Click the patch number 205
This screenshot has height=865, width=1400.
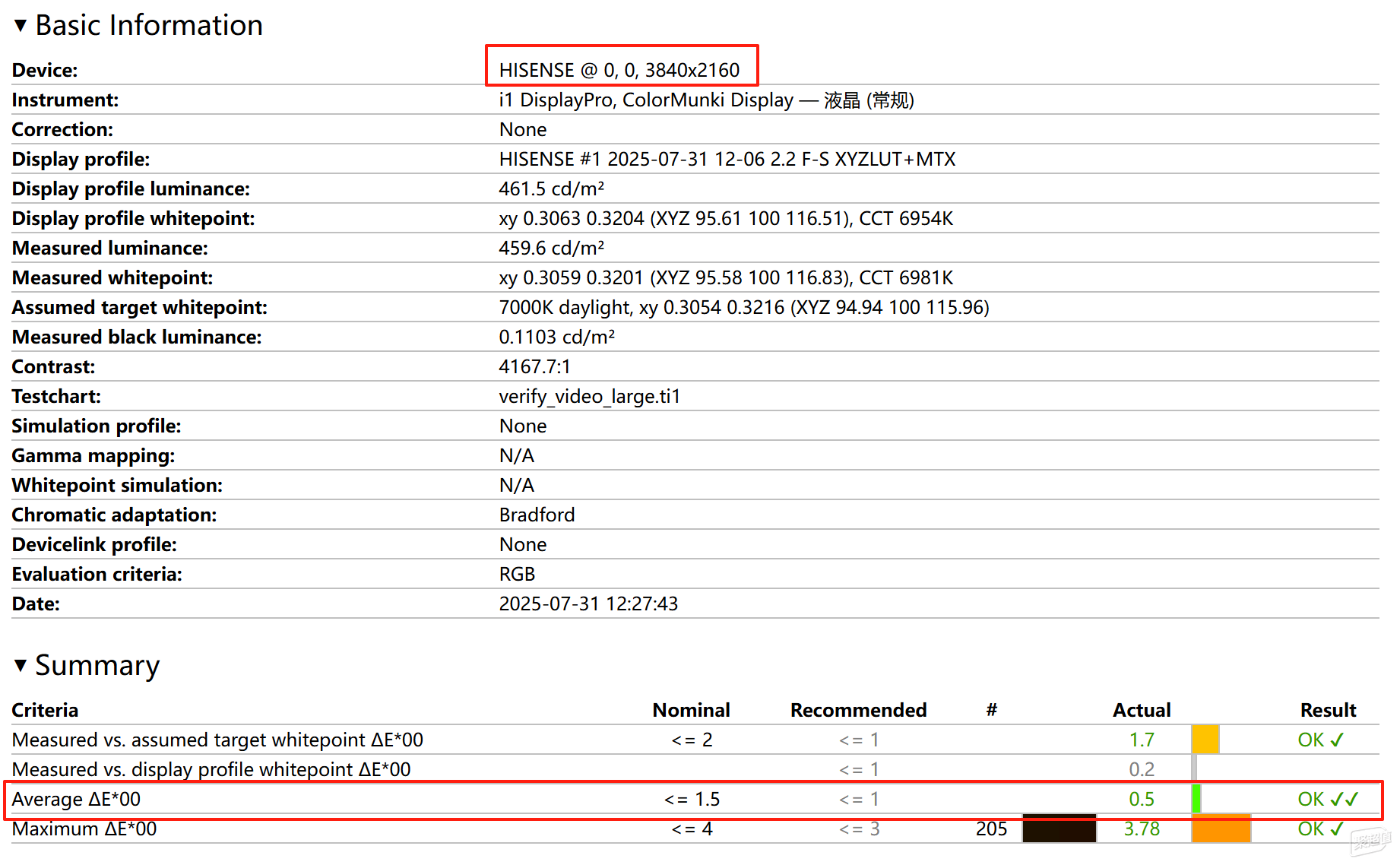pyautogui.click(x=991, y=829)
